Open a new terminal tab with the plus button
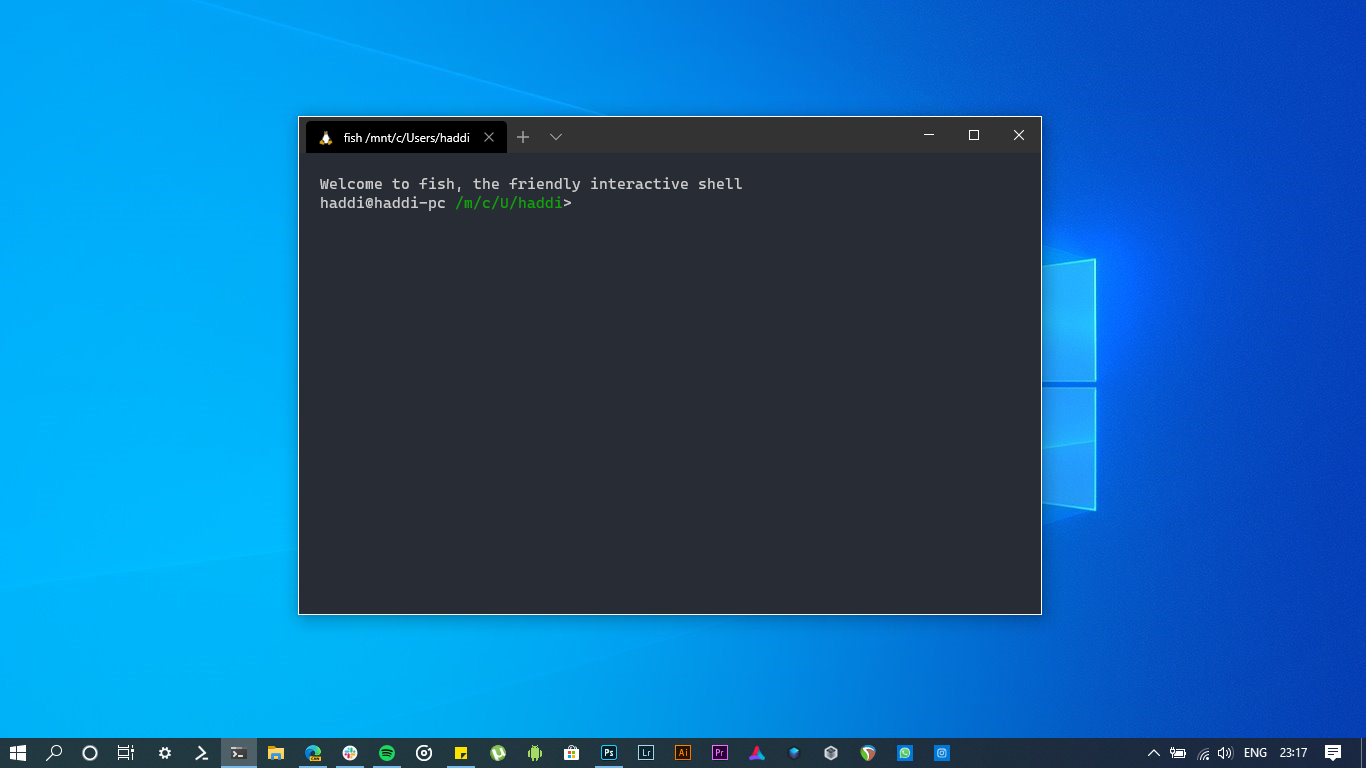Viewport: 1366px width, 768px height. pos(523,136)
